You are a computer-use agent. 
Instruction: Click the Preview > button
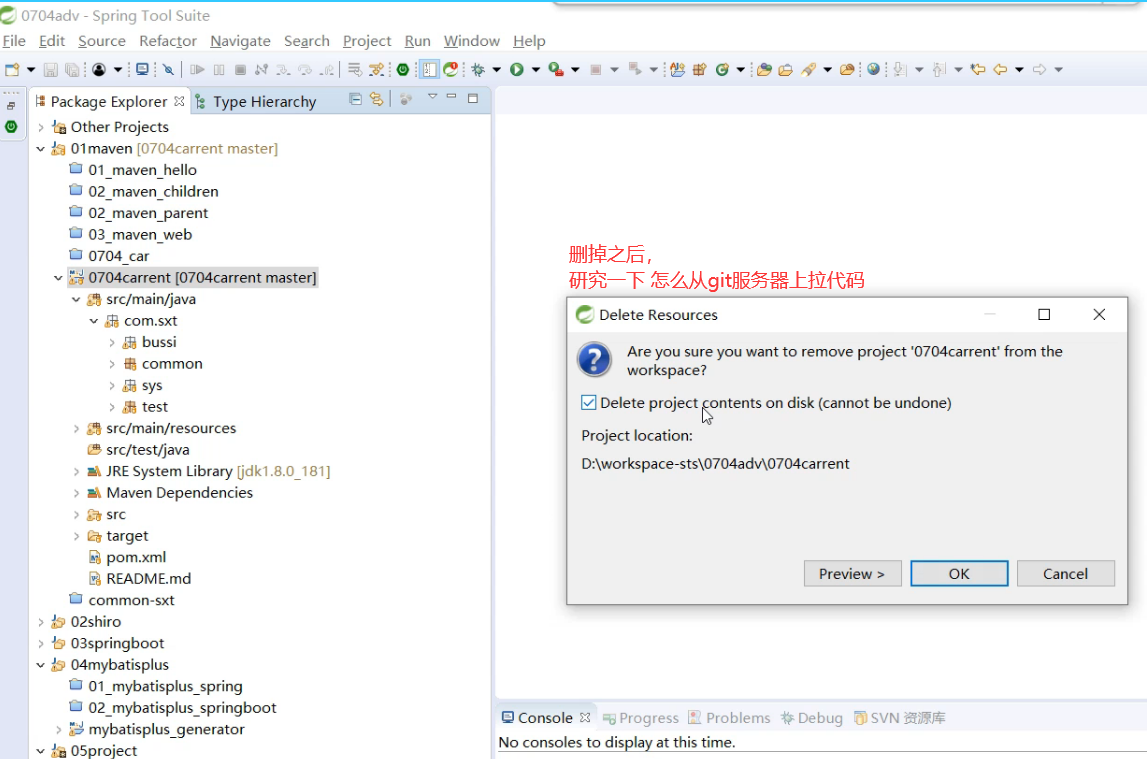(852, 574)
